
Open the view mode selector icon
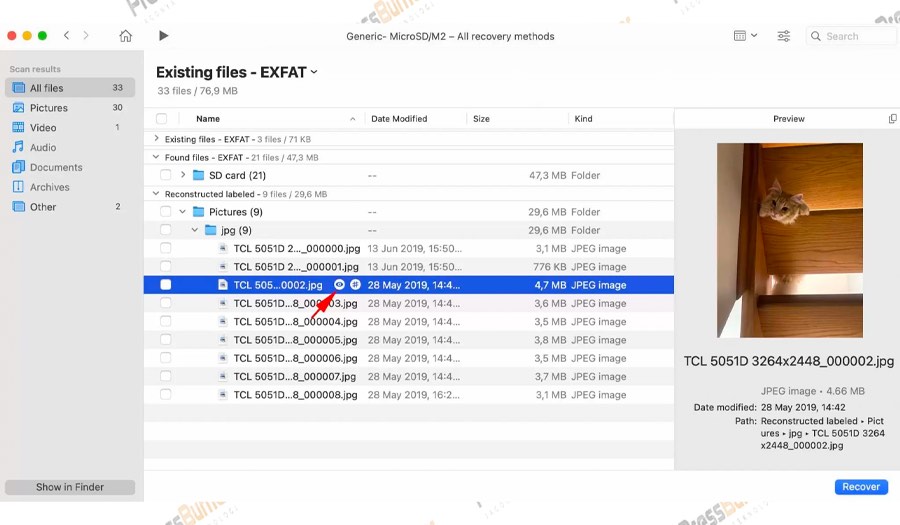coord(745,36)
